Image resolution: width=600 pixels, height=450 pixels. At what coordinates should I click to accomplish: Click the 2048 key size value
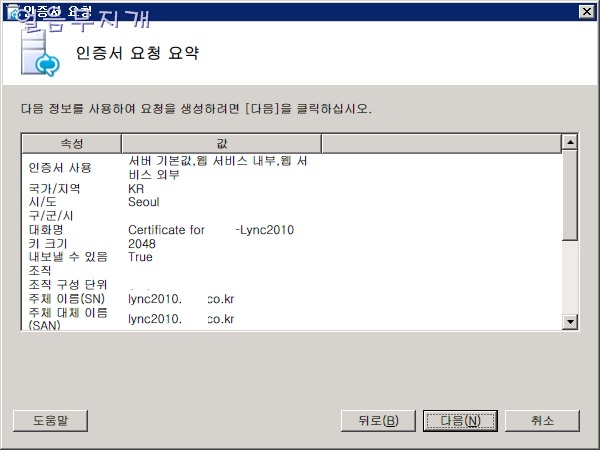point(142,244)
